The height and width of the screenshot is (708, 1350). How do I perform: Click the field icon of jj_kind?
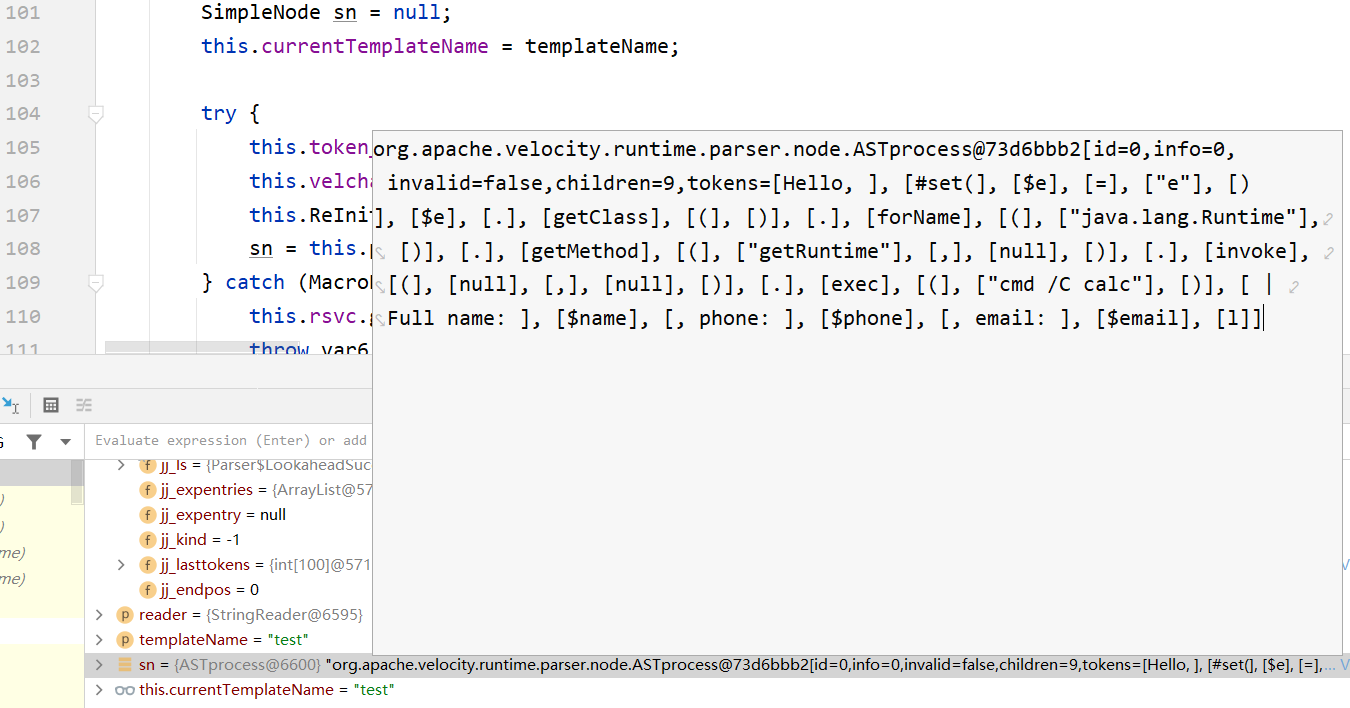click(x=148, y=540)
